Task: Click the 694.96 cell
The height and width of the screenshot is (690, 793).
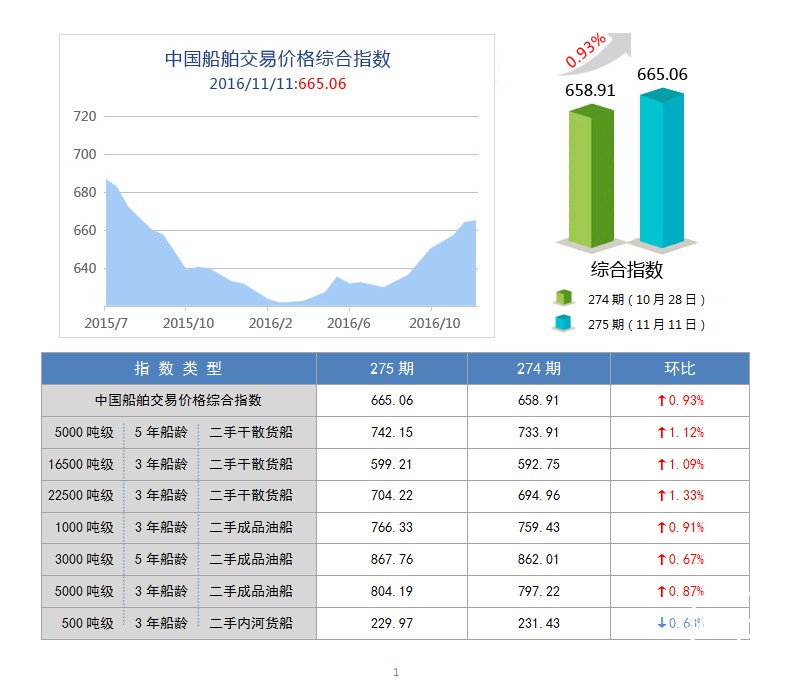Action: point(539,495)
